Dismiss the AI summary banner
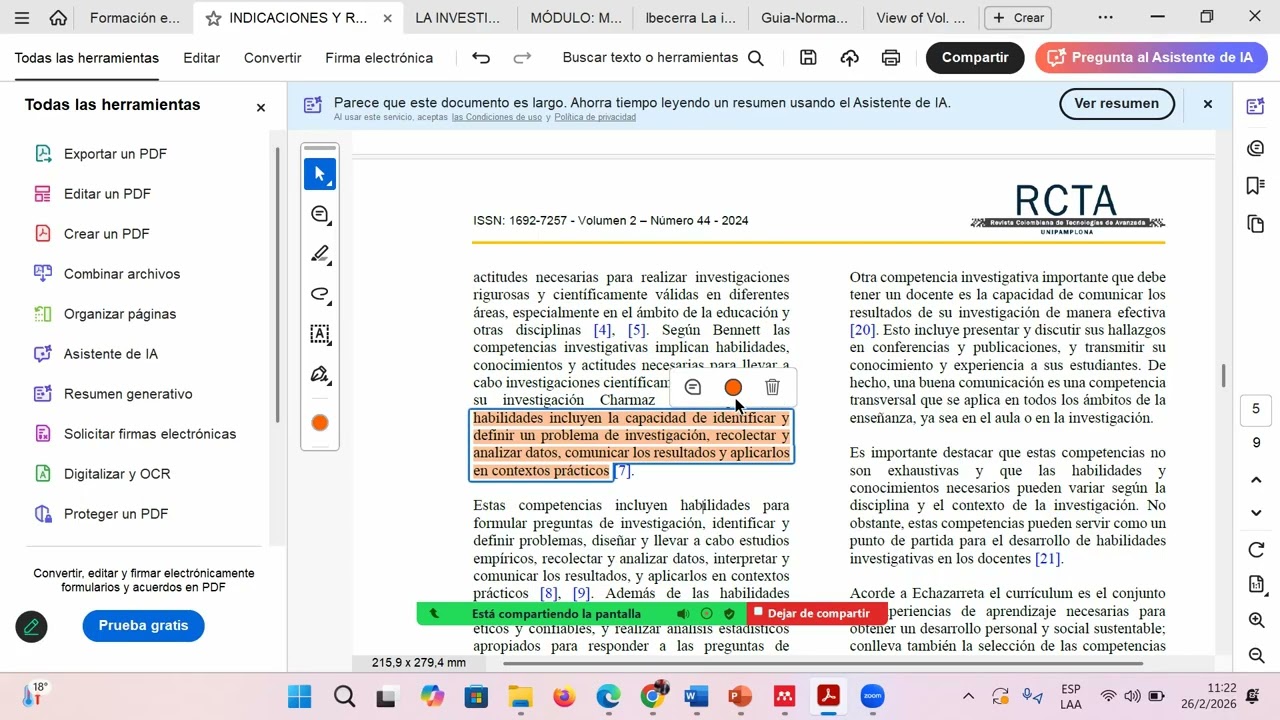1280x720 pixels. click(x=1207, y=104)
